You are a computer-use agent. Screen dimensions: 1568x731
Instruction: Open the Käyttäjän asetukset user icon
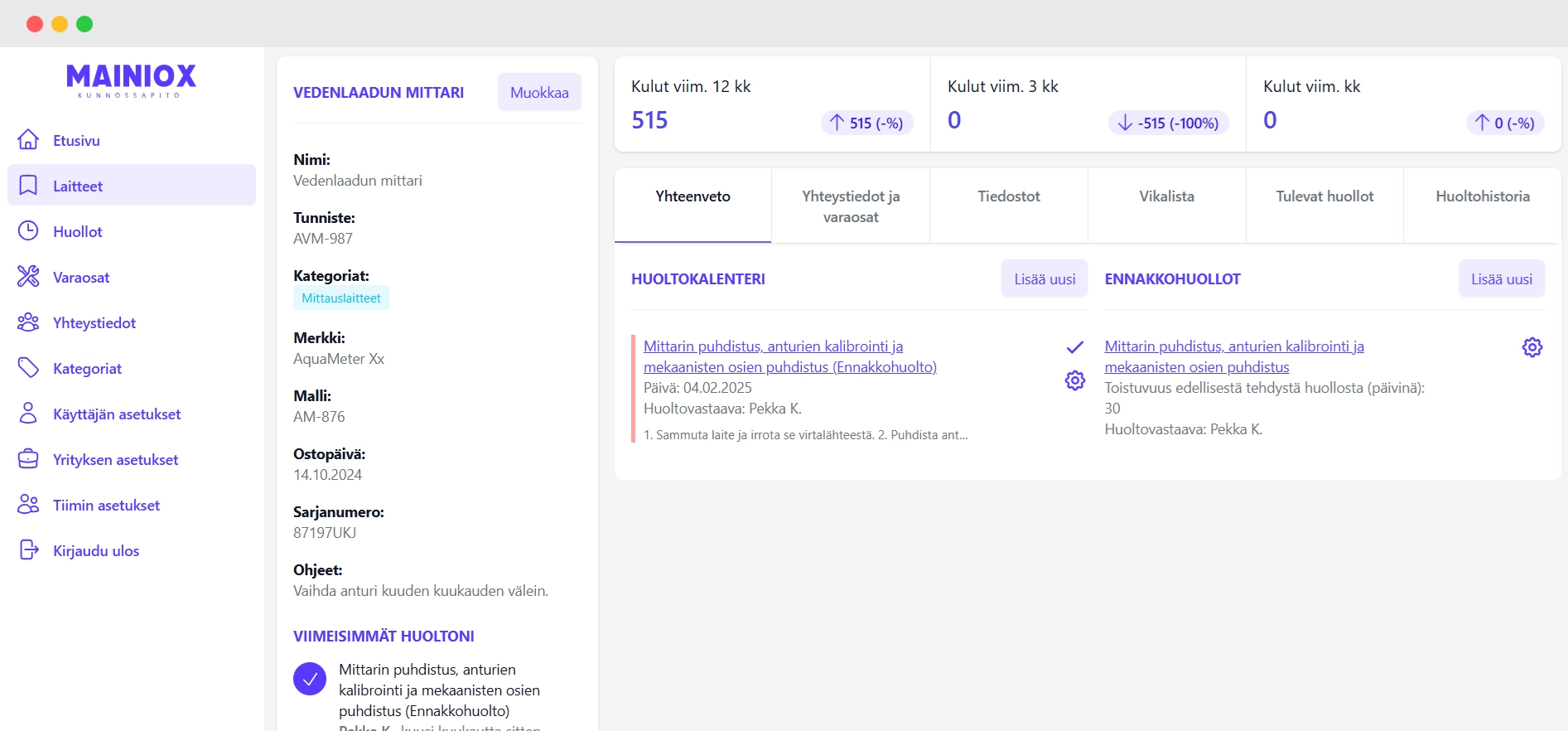[28, 414]
